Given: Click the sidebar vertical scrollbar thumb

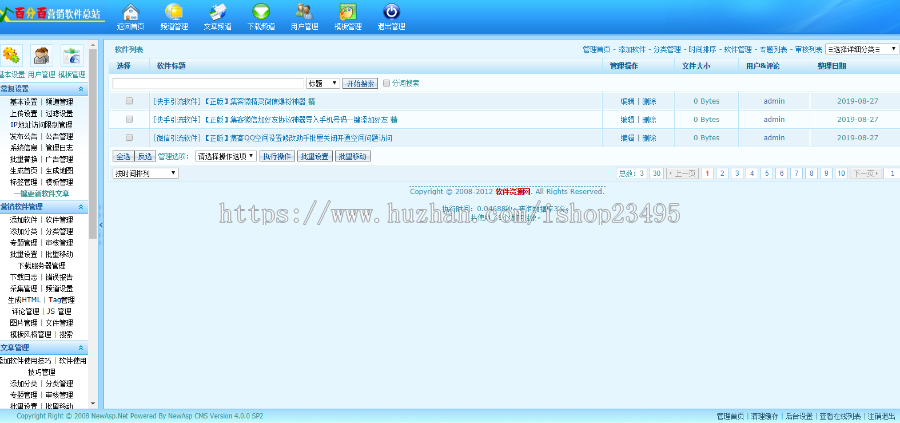Looking at the screenshot, I should (x=93, y=143).
